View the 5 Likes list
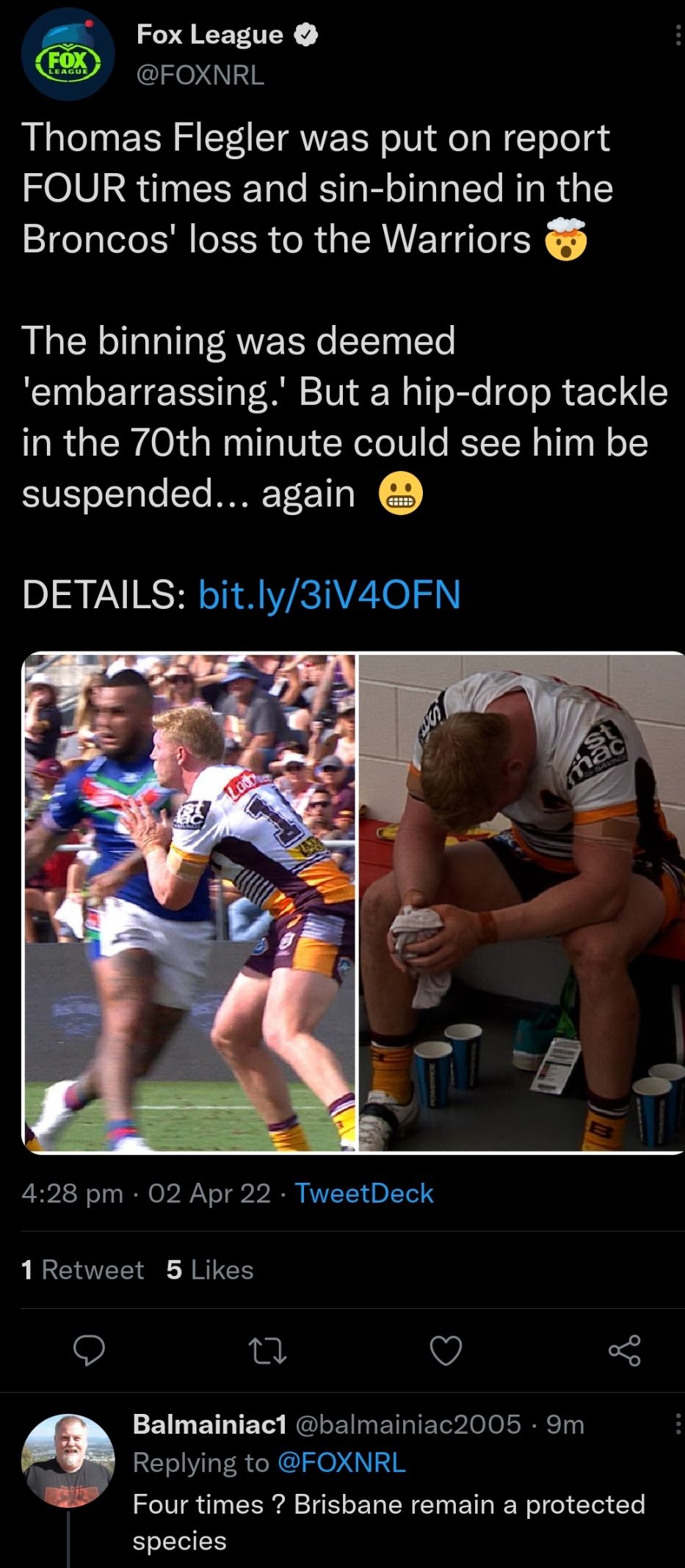The image size is (685, 1568). pyautogui.click(x=210, y=1270)
